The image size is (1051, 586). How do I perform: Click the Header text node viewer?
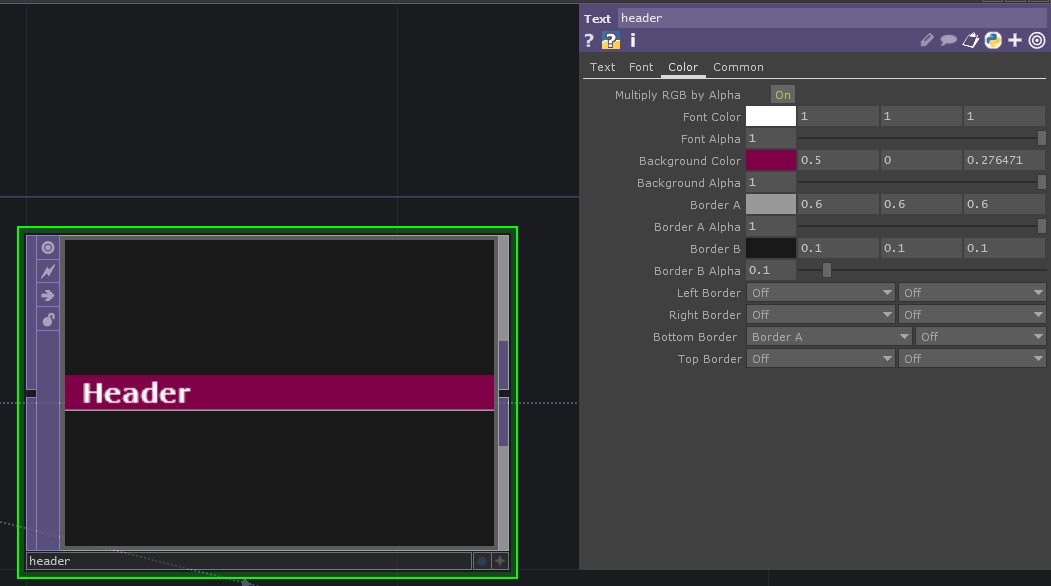pyautogui.click(x=280, y=392)
